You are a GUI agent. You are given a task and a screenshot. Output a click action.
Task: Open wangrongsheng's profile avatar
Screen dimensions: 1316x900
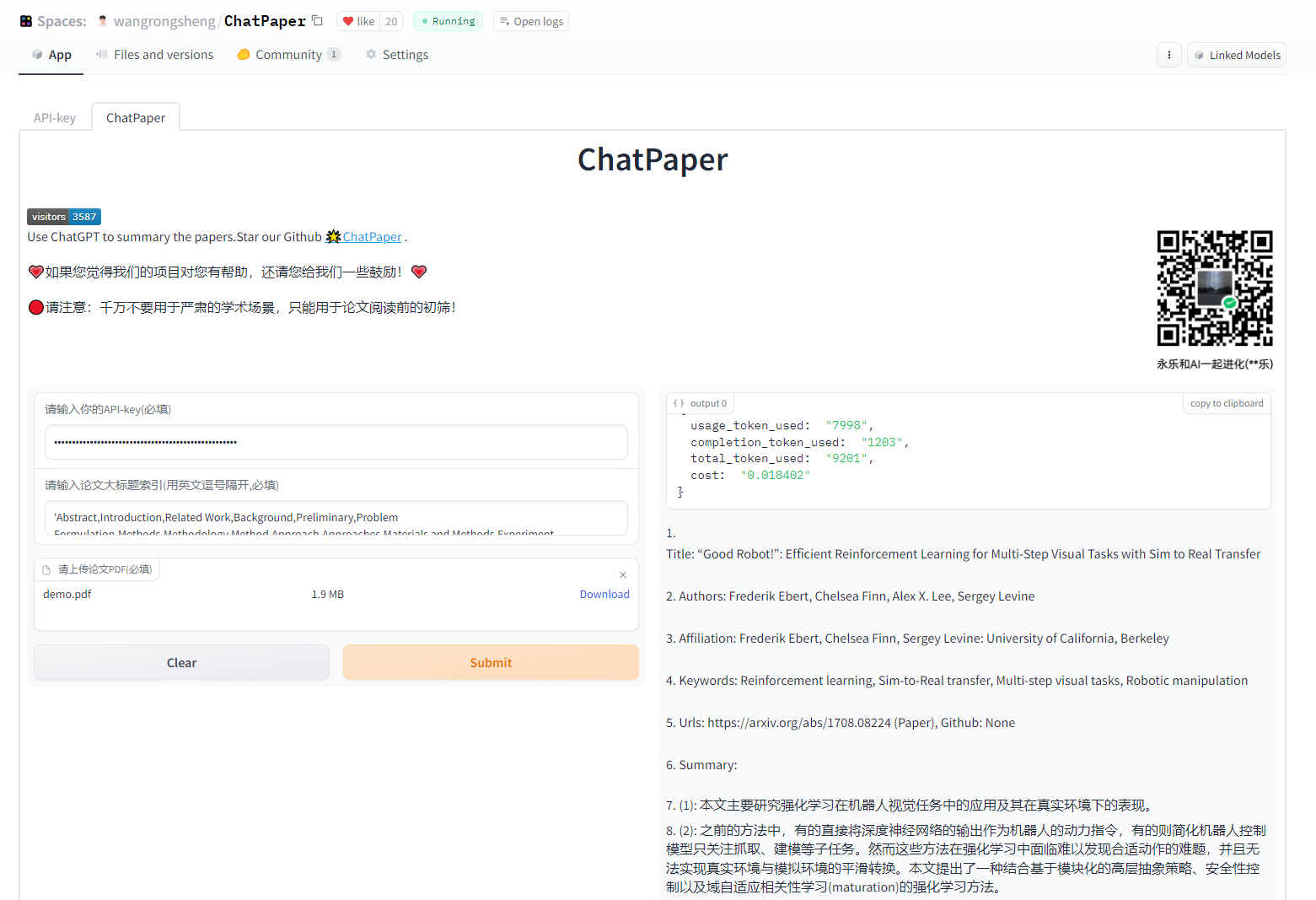[x=101, y=20]
